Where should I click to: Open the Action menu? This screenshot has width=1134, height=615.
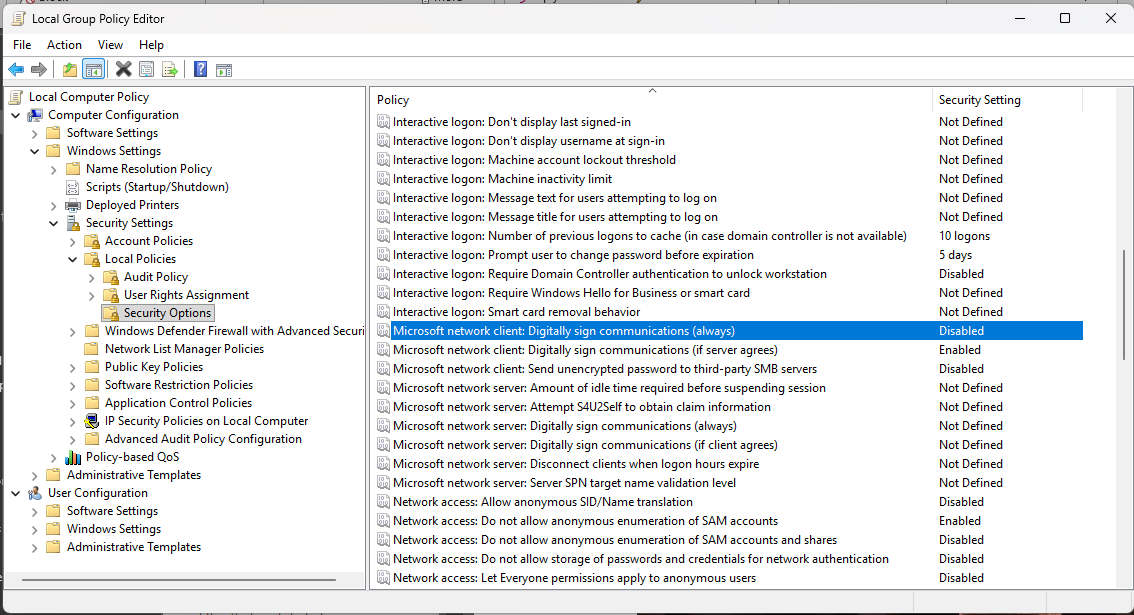[x=64, y=45]
